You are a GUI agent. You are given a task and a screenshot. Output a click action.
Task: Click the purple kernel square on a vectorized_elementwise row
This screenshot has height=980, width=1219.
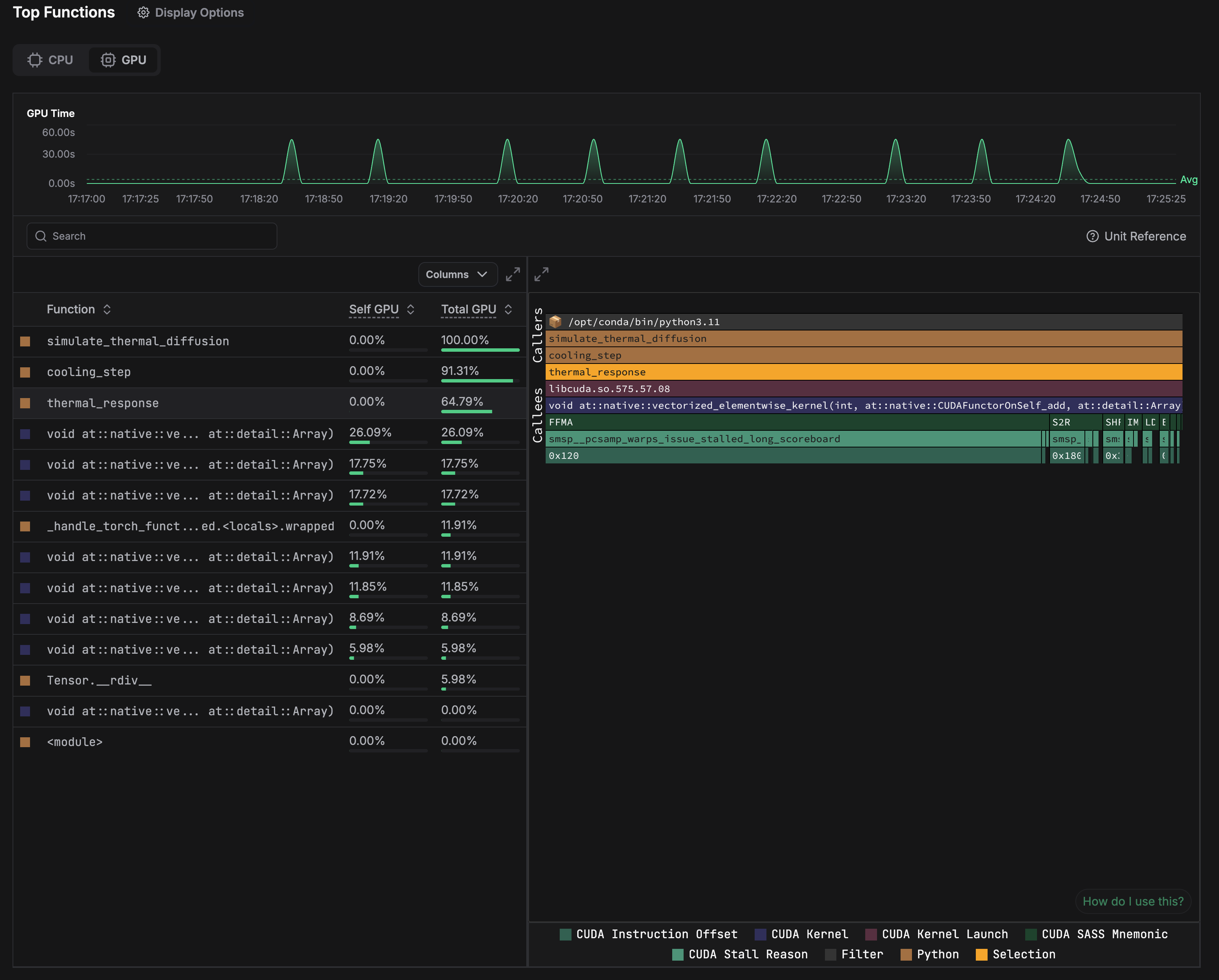25,433
